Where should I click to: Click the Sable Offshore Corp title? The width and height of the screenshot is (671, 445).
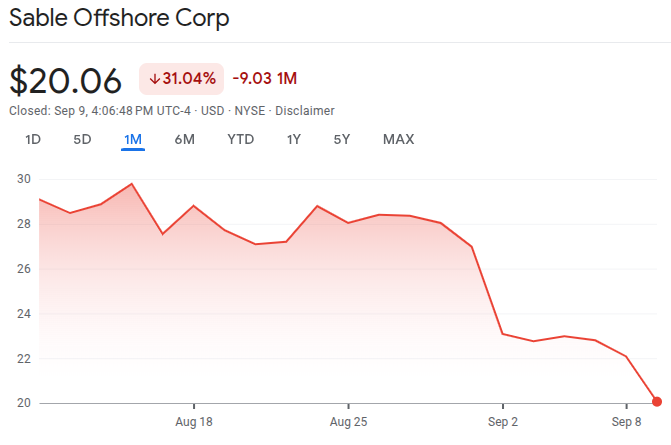tap(118, 19)
